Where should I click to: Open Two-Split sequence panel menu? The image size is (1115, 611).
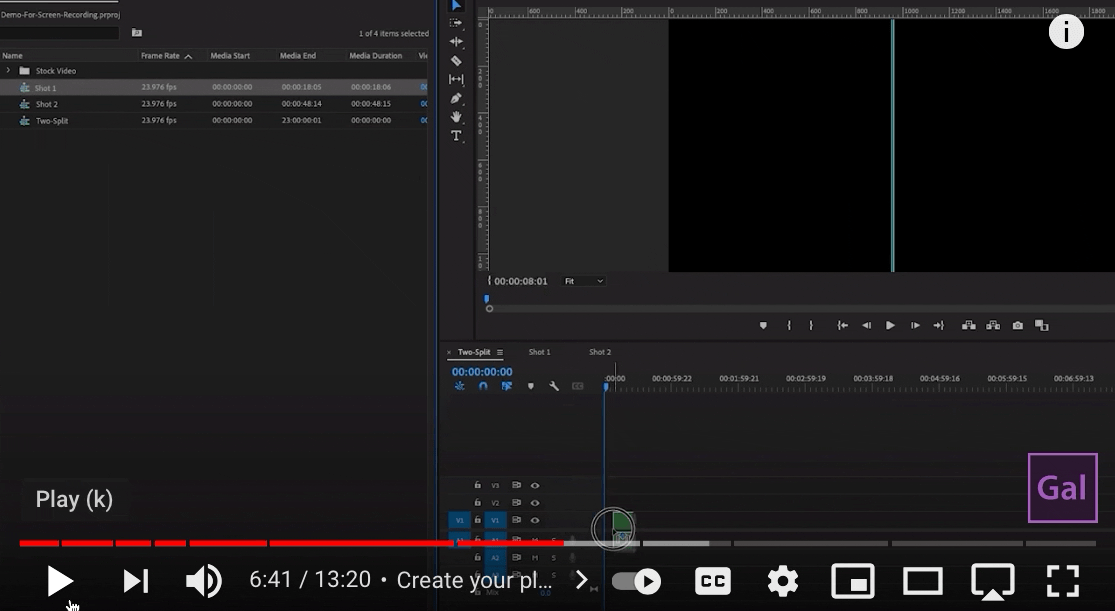click(500, 352)
